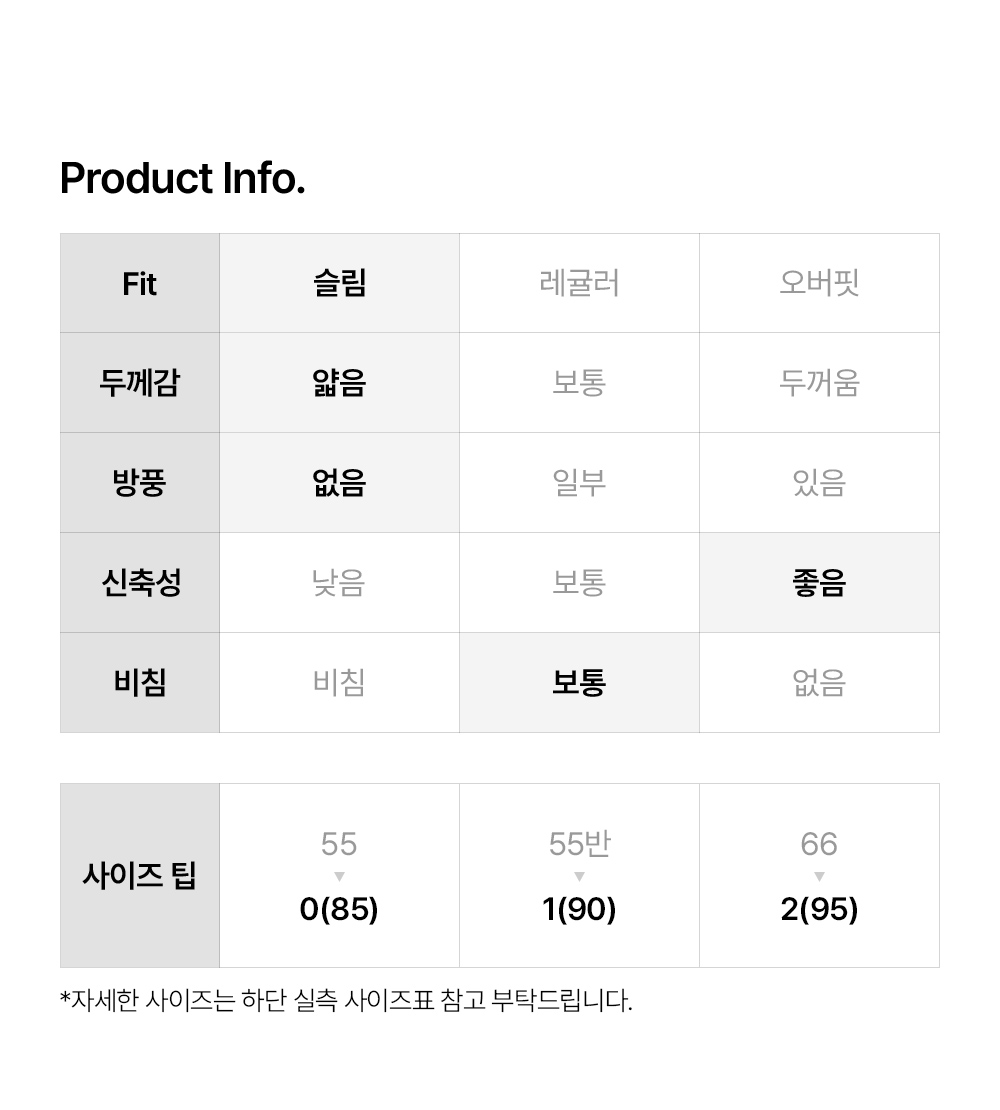This screenshot has width=1000, height=1110.
Task: Click the footnote about 실측 사이즈표
Action: coord(346,1000)
